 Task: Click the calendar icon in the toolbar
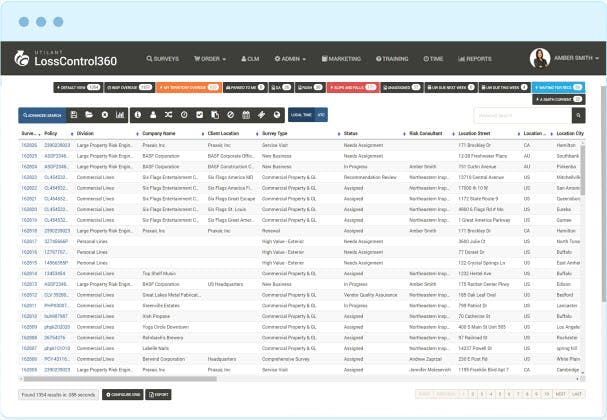pos(246,115)
